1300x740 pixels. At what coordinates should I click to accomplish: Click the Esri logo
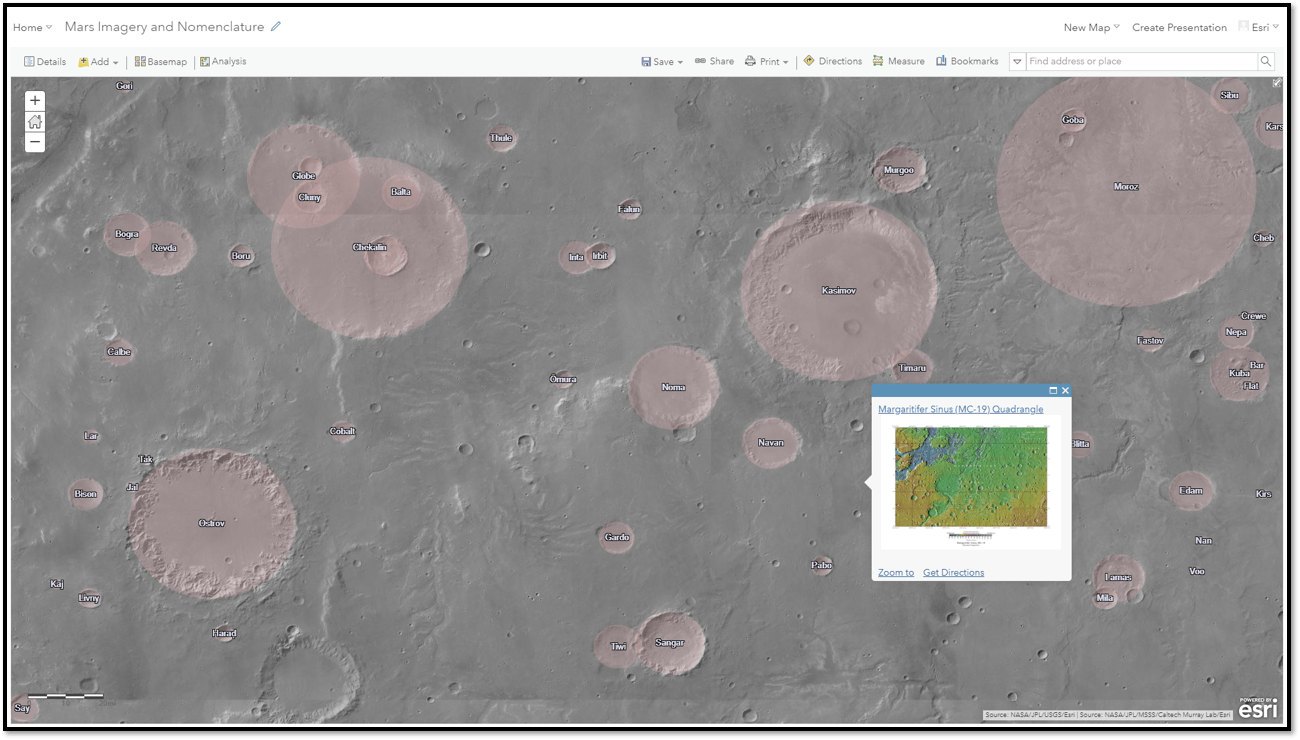[x=1258, y=708]
